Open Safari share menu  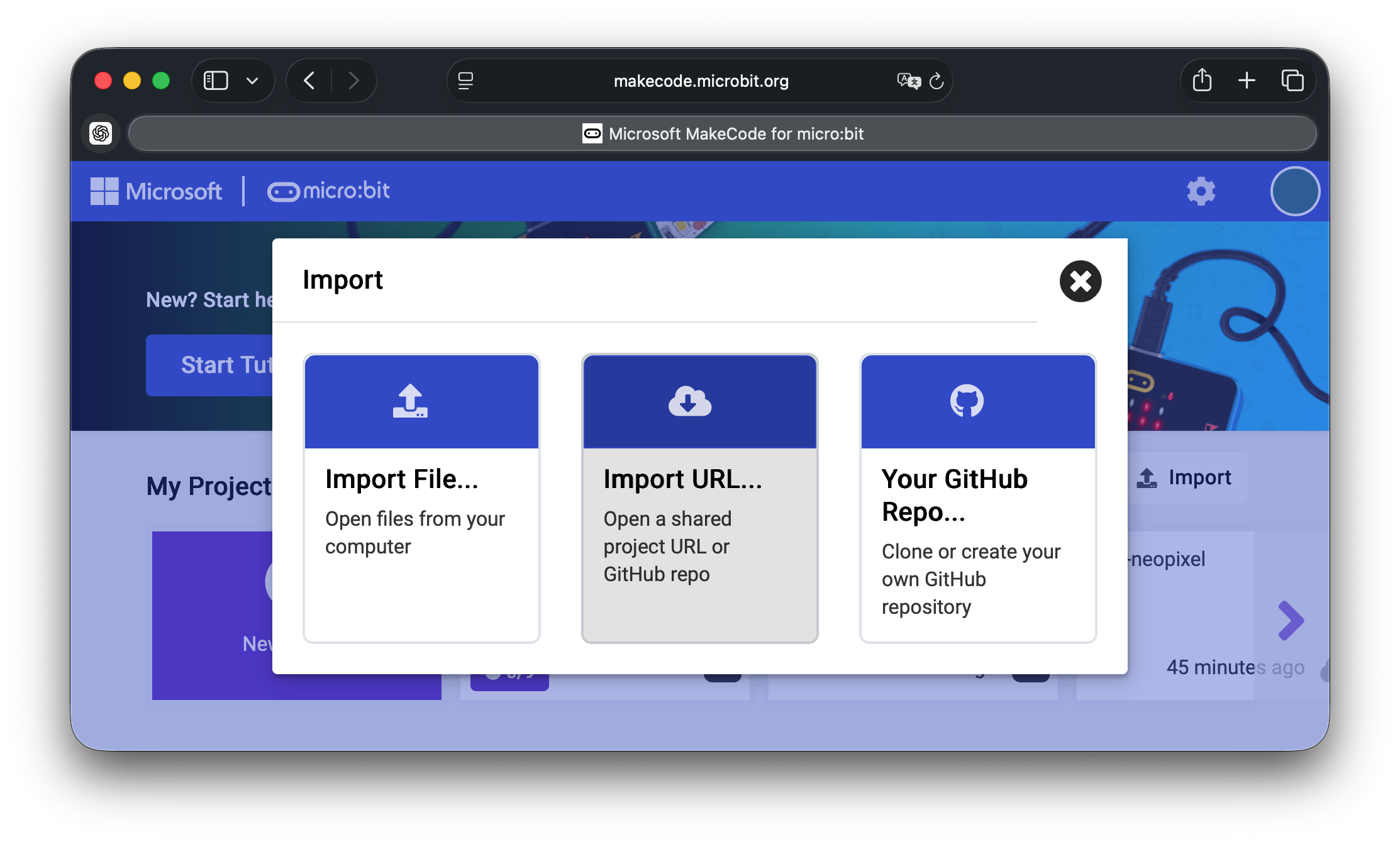(1202, 81)
